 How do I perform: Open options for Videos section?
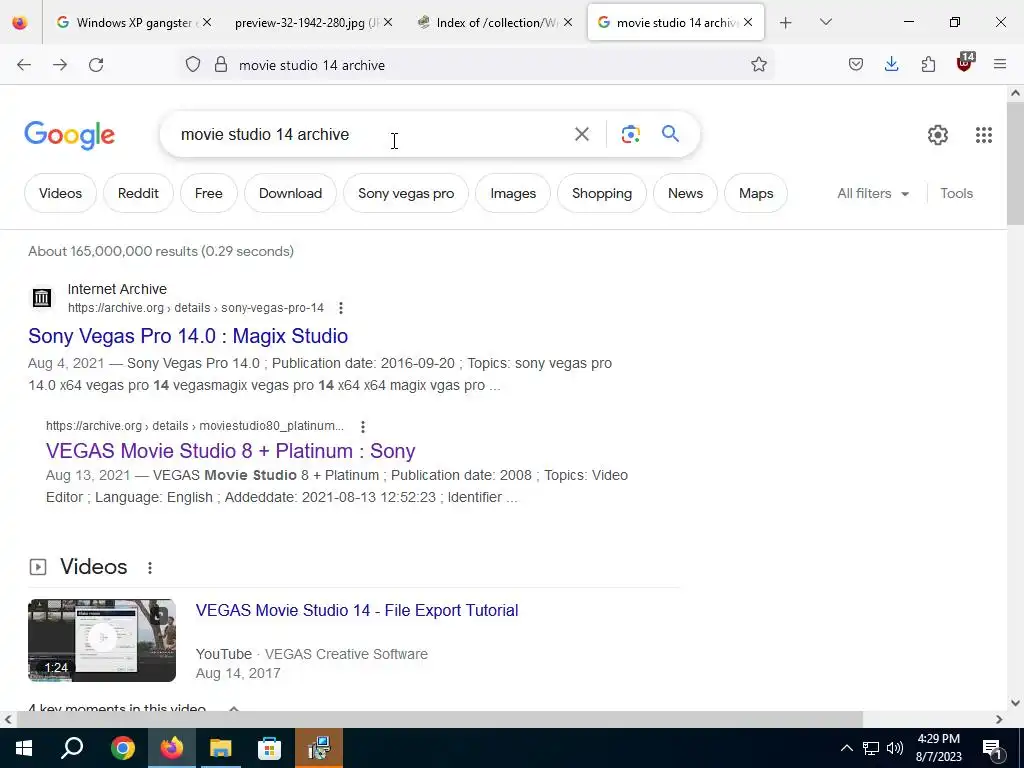[x=150, y=568]
